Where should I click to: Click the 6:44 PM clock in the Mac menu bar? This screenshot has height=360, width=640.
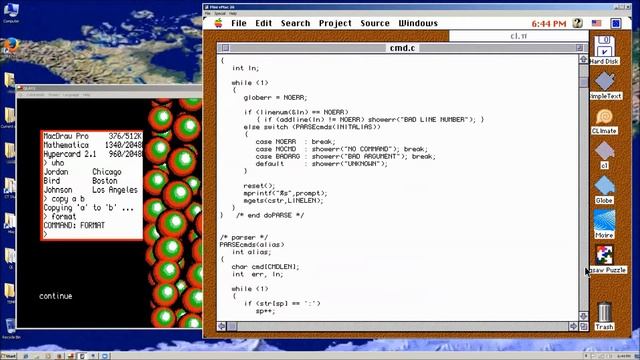click(x=549, y=24)
